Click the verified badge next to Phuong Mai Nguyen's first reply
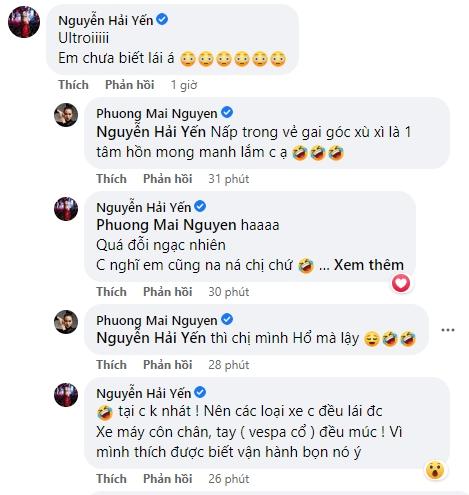The width and height of the screenshot is (469, 495). tap(227, 113)
